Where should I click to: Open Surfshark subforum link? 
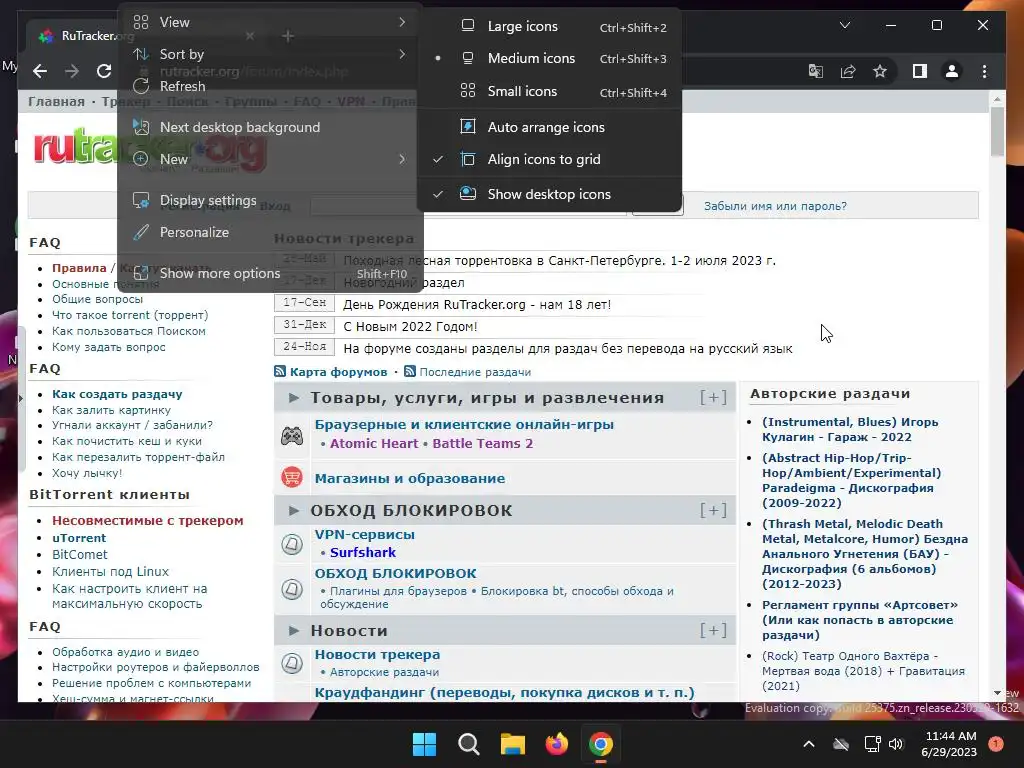[x=362, y=552]
